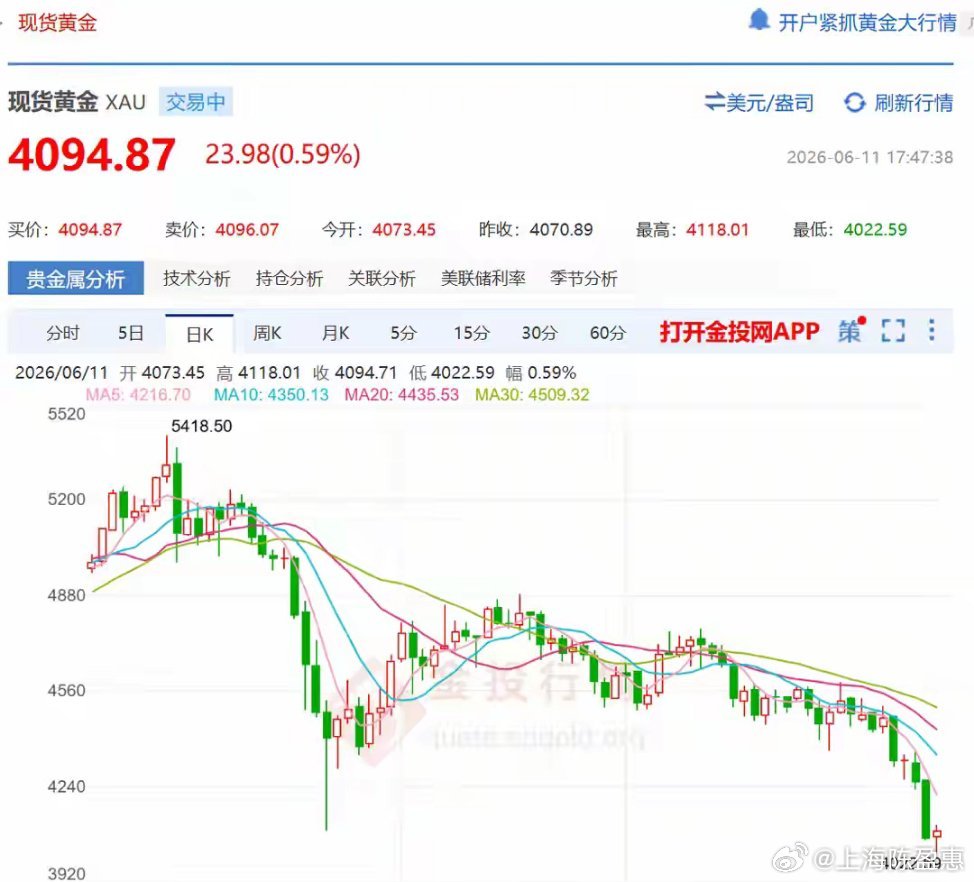Select the 贵金属分析 tab
Screen dimensions: 974x882
[75, 279]
